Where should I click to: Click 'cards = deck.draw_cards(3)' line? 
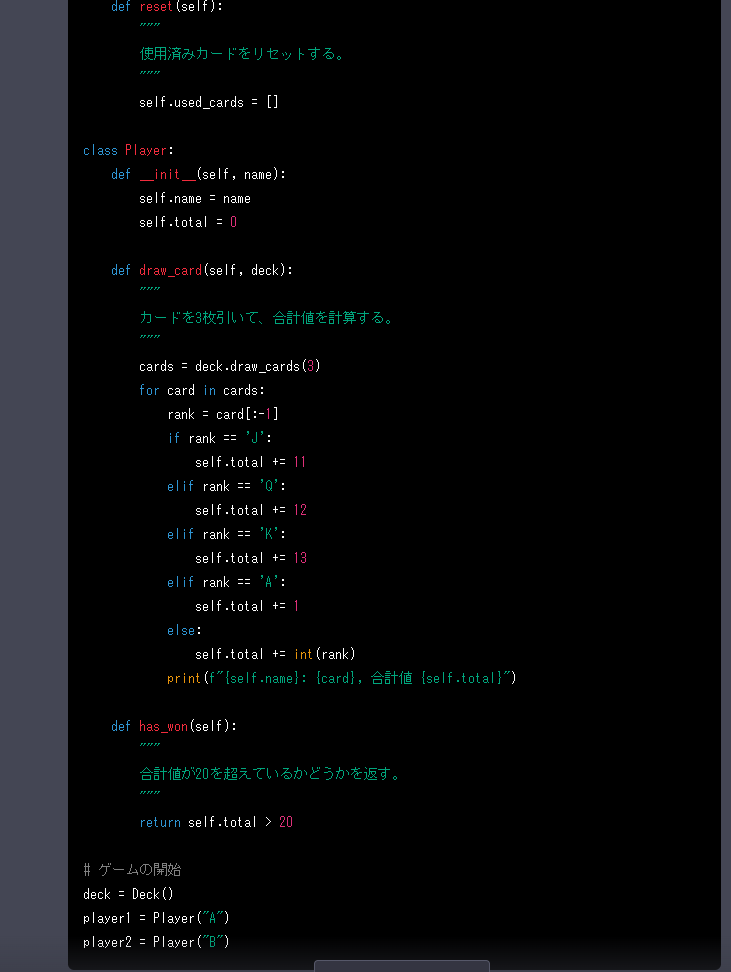point(230,366)
